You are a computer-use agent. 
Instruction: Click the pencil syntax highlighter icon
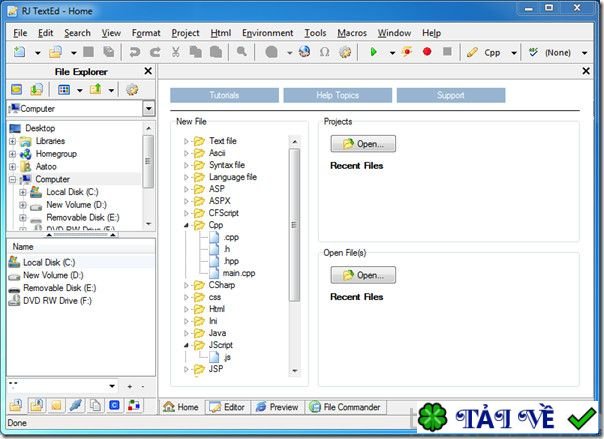pyautogui.click(x=472, y=52)
